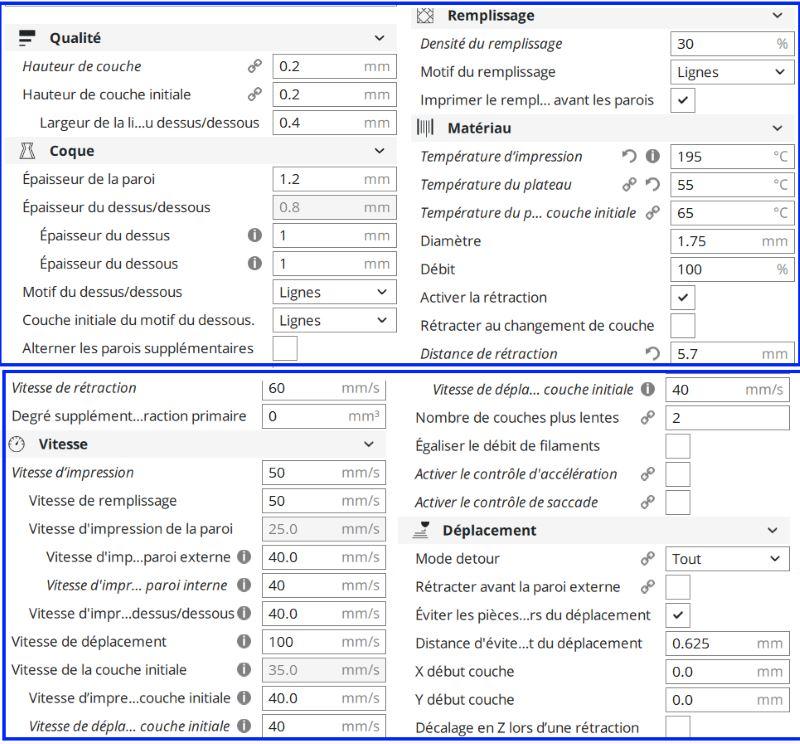Click info icon beside Vitesse de la couche initiale
The height and width of the screenshot is (744, 800).
(244, 669)
